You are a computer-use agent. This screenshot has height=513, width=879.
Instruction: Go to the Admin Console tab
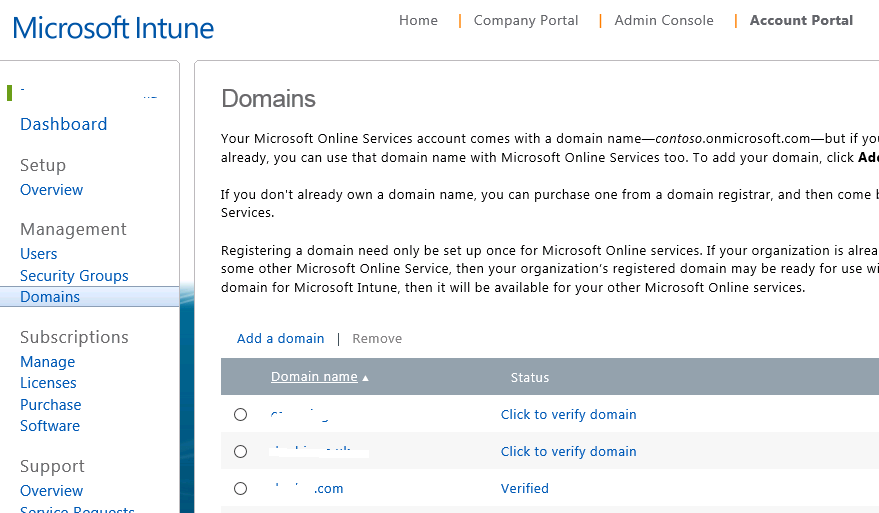click(x=664, y=20)
